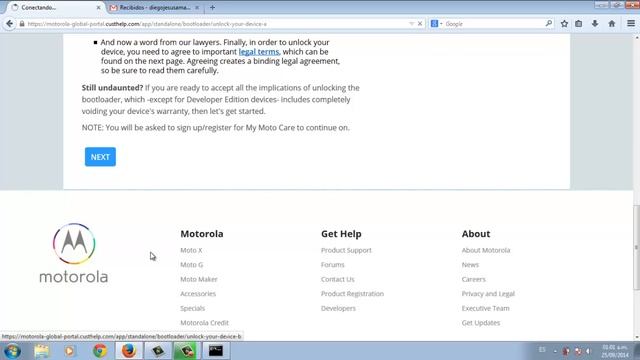Click the ES language indicator in tray
The image size is (640, 360).
542,350
